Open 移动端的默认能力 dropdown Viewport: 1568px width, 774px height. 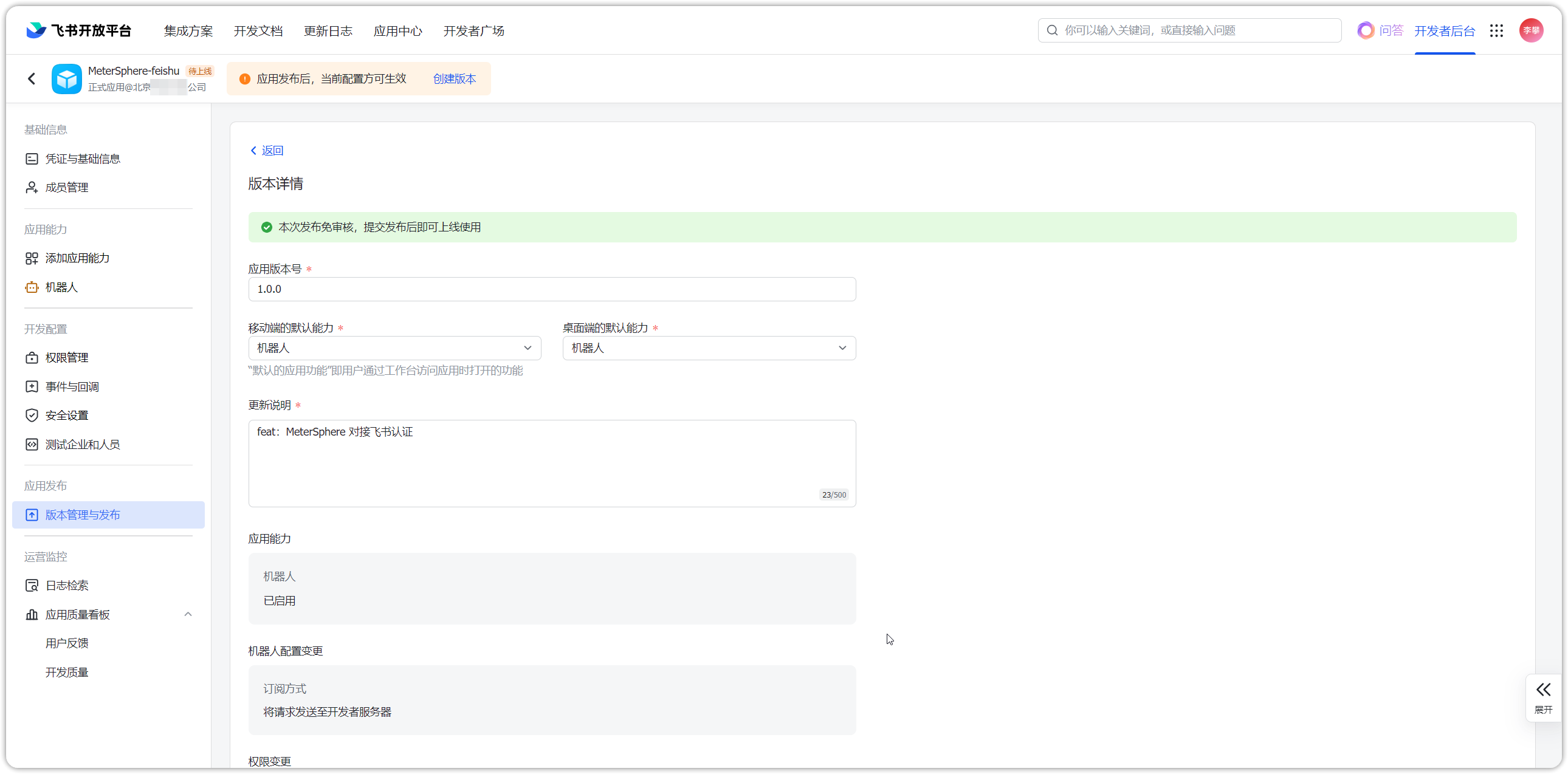coord(394,348)
